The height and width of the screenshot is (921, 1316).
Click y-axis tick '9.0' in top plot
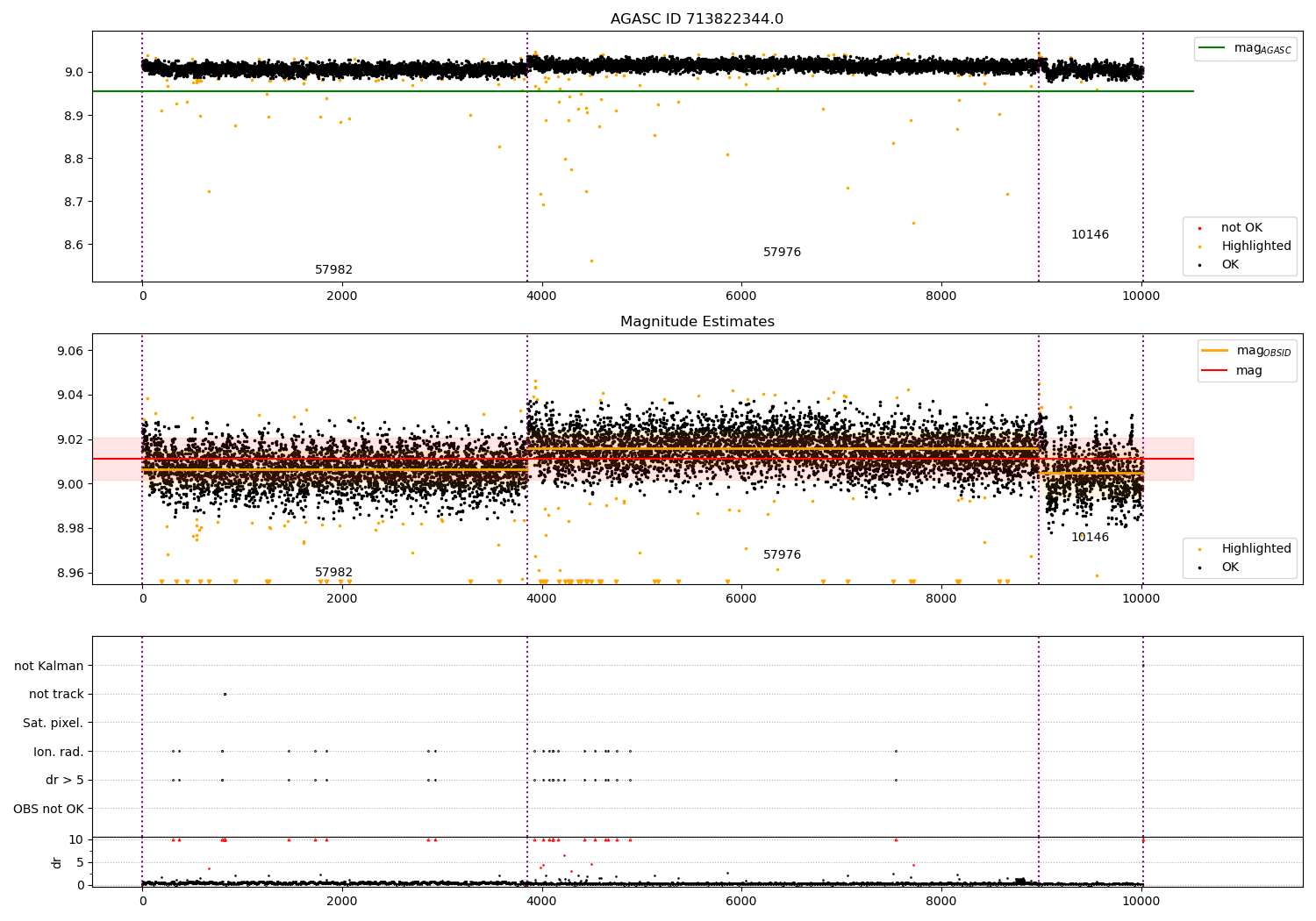[x=74, y=72]
